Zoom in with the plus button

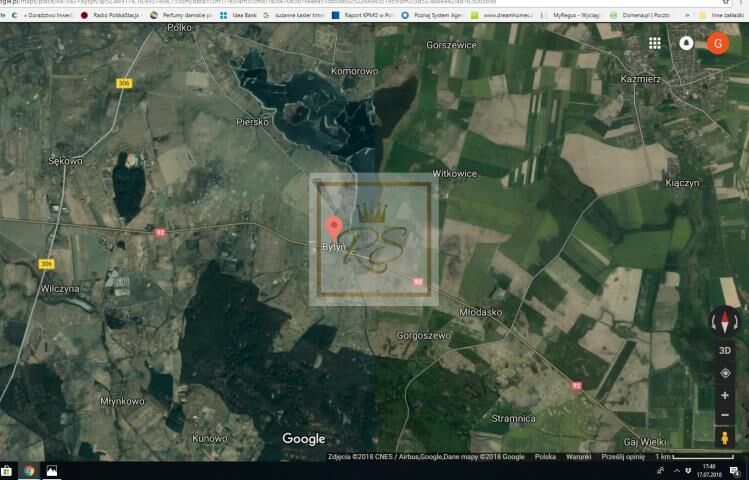point(725,395)
